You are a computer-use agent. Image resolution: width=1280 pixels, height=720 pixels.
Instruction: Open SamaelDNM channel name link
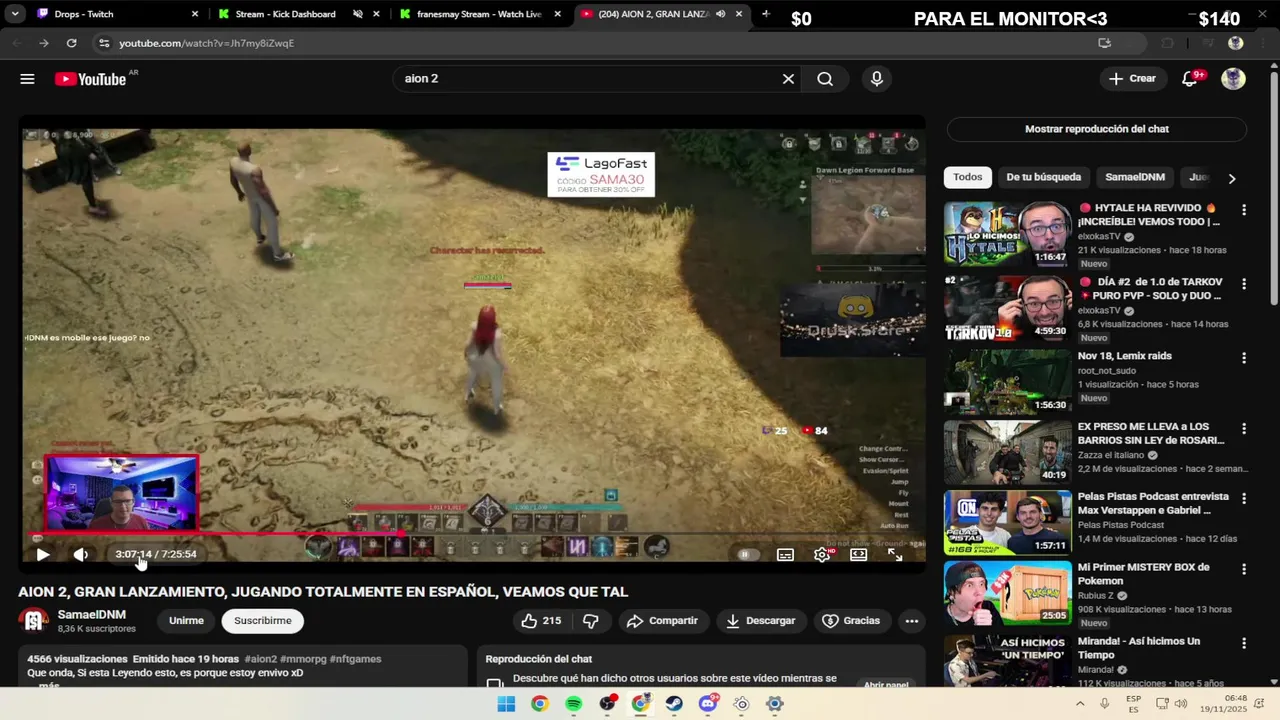tap(92, 615)
